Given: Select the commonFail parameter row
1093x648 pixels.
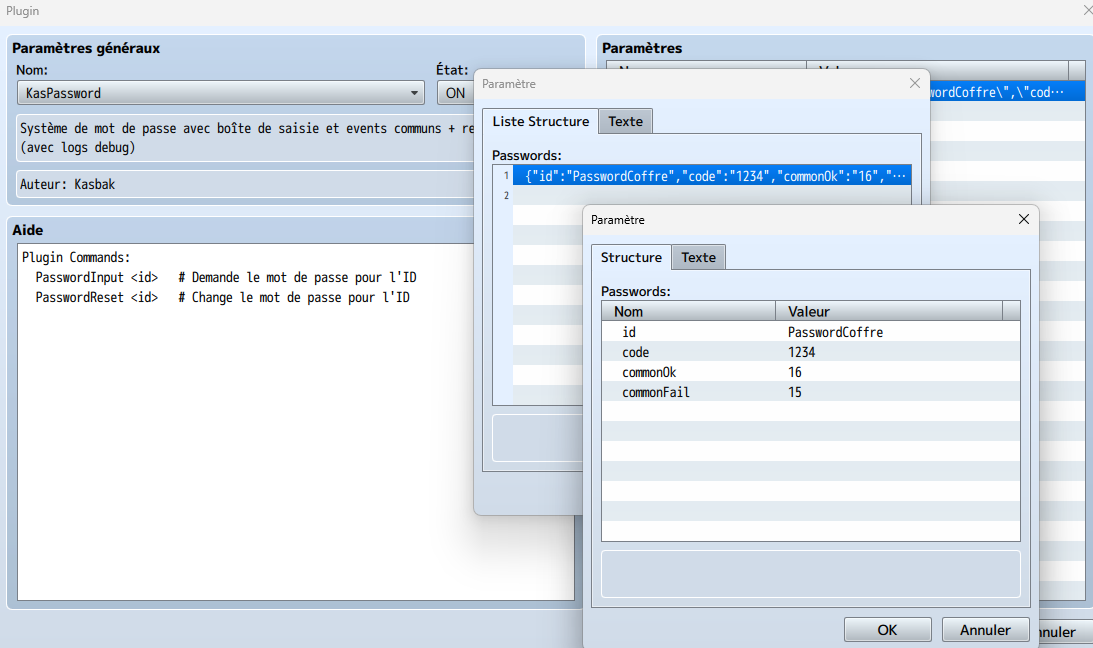Looking at the screenshot, I should pos(811,392).
